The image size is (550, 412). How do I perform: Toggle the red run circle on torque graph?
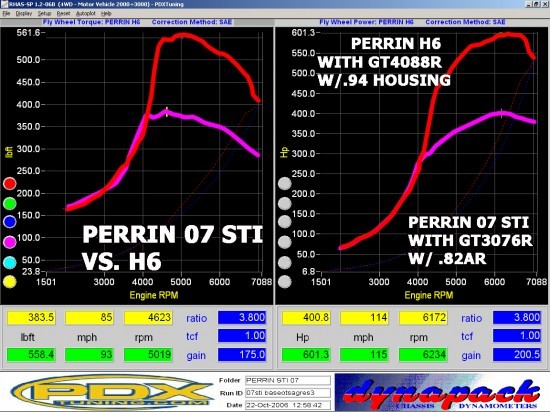point(9,183)
